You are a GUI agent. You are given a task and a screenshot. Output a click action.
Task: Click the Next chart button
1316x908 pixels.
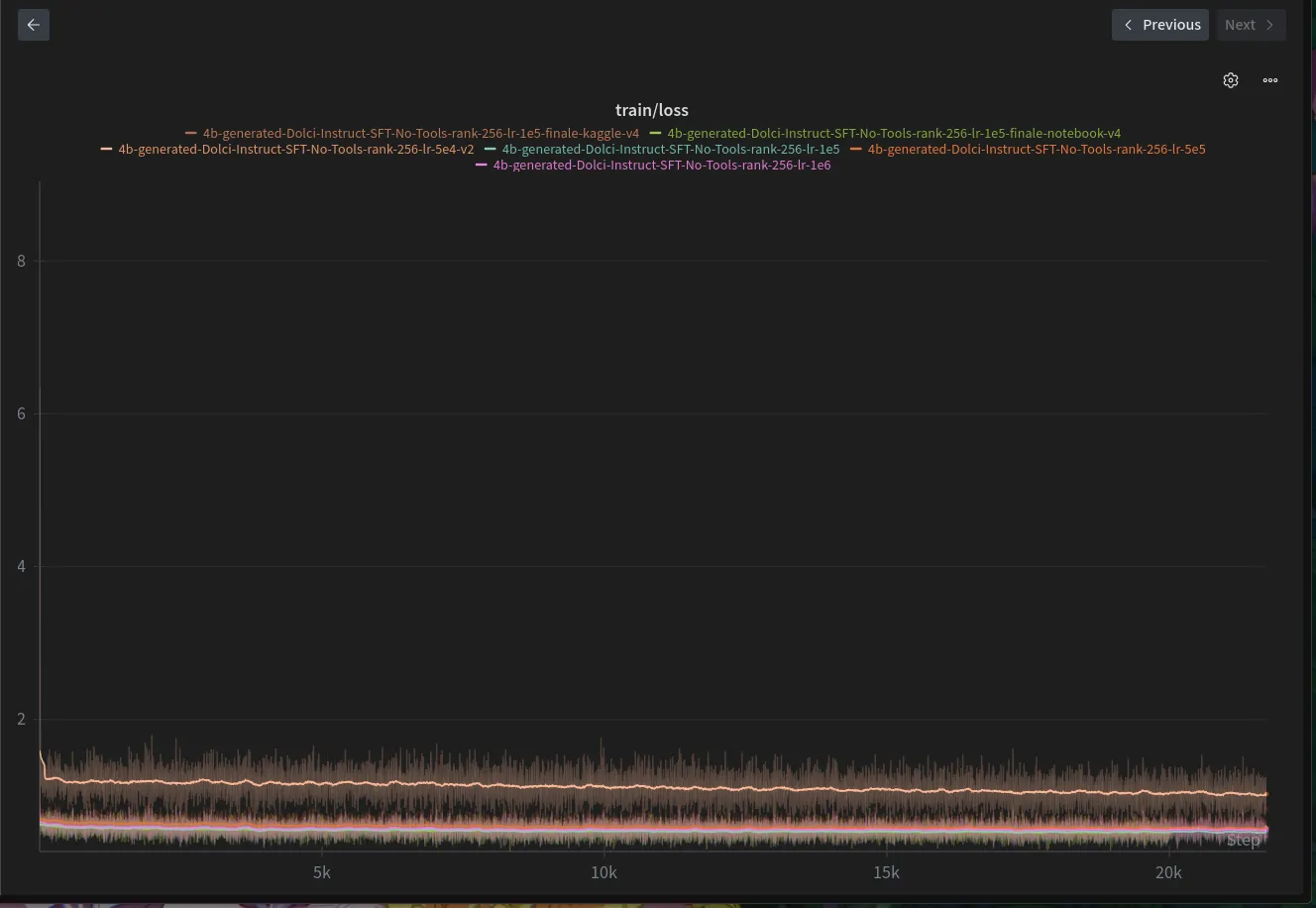1250,25
